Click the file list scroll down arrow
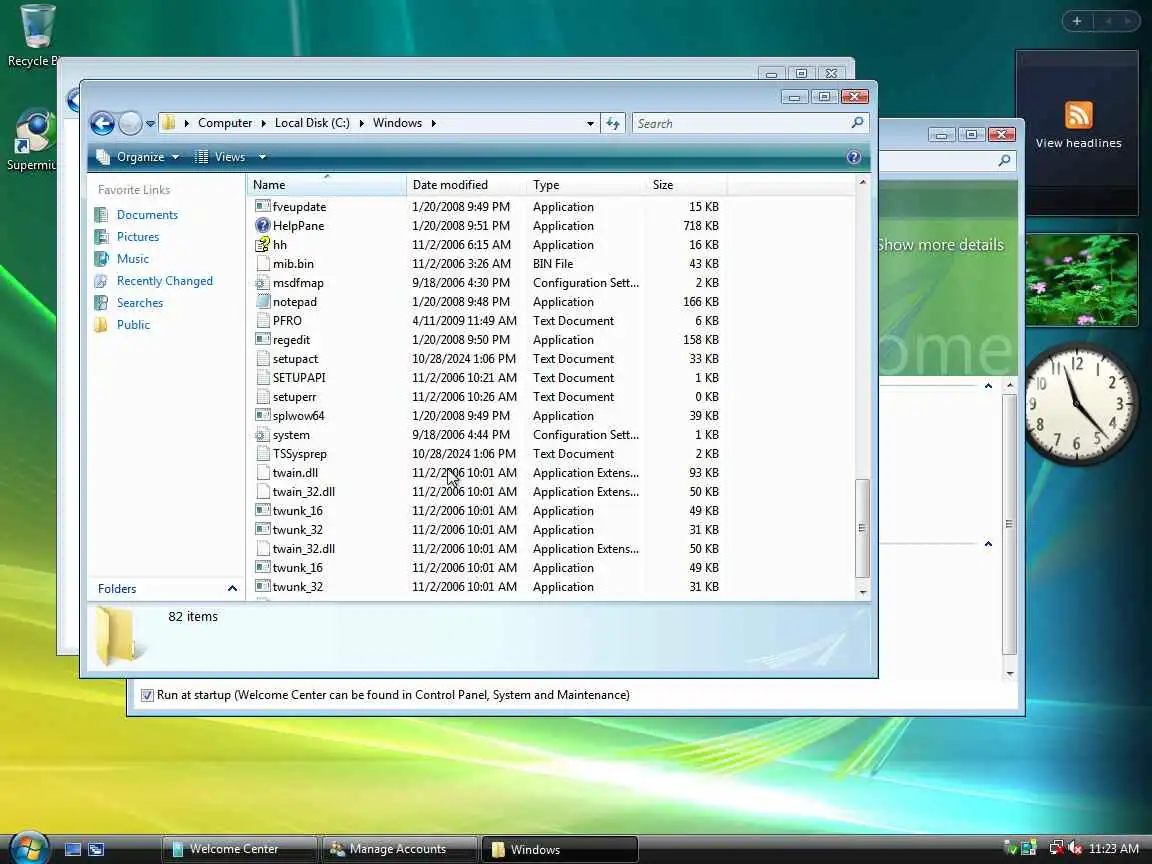This screenshot has width=1152, height=864. pos(863,591)
